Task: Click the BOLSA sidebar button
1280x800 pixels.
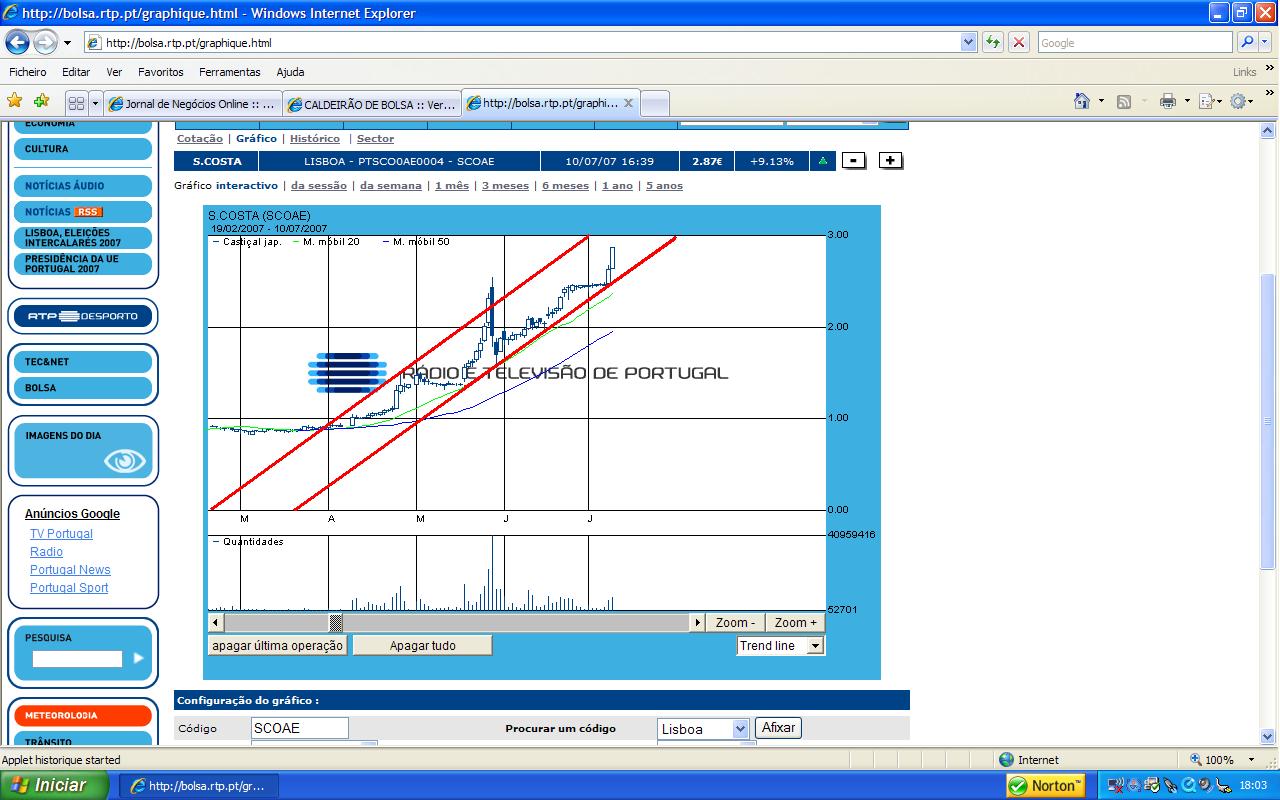Action: point(83,388)
